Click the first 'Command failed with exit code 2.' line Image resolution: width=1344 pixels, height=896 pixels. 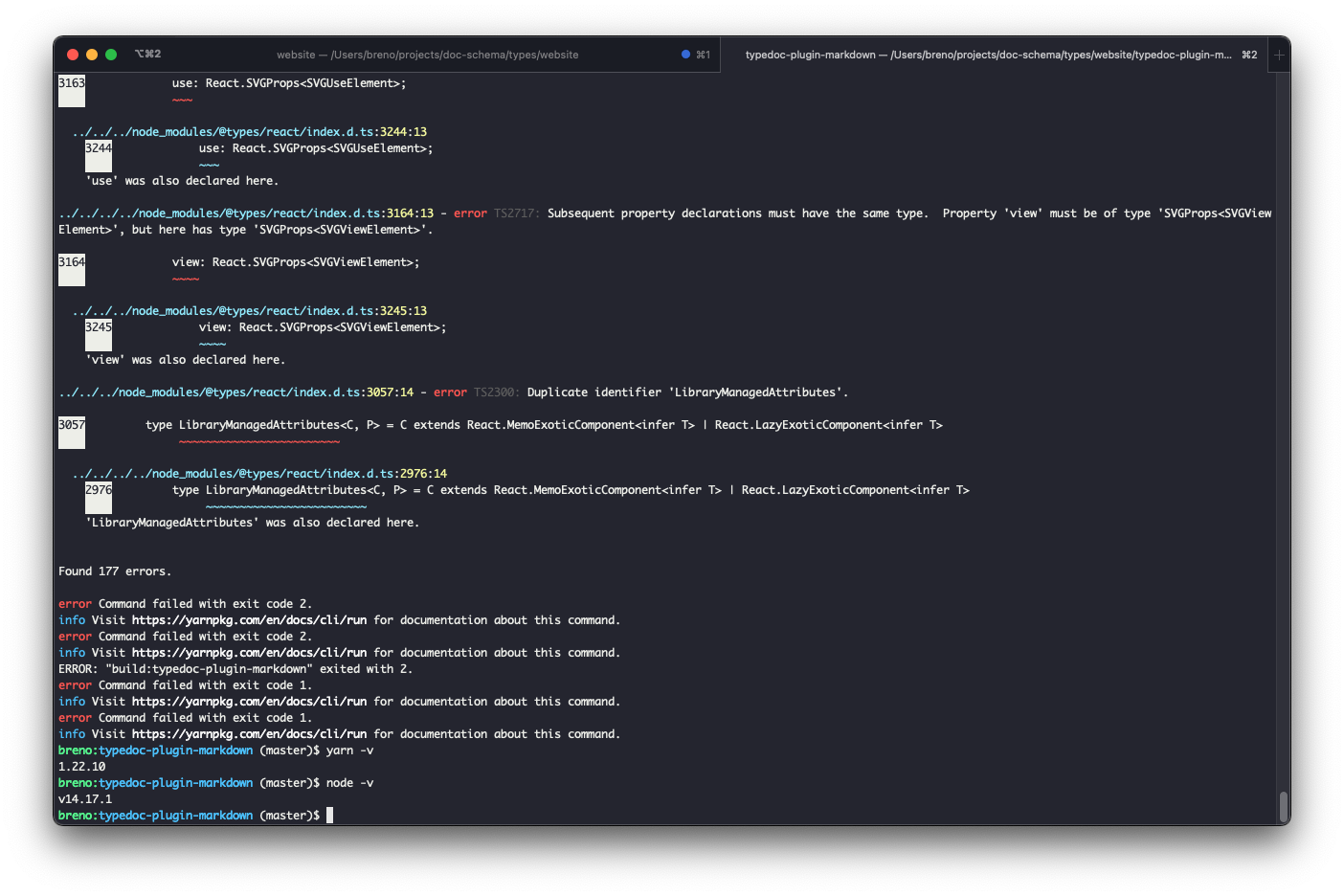[185, 604]
